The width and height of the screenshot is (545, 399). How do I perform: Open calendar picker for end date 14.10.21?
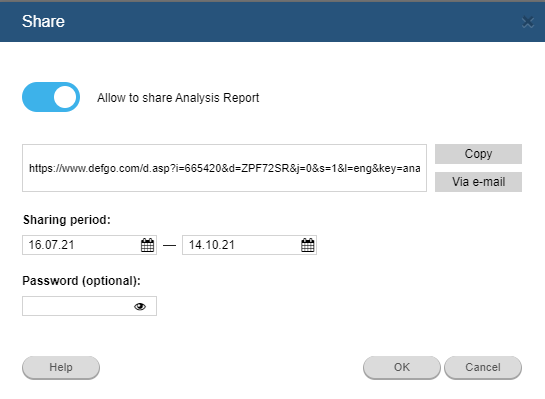click(308, 245)
